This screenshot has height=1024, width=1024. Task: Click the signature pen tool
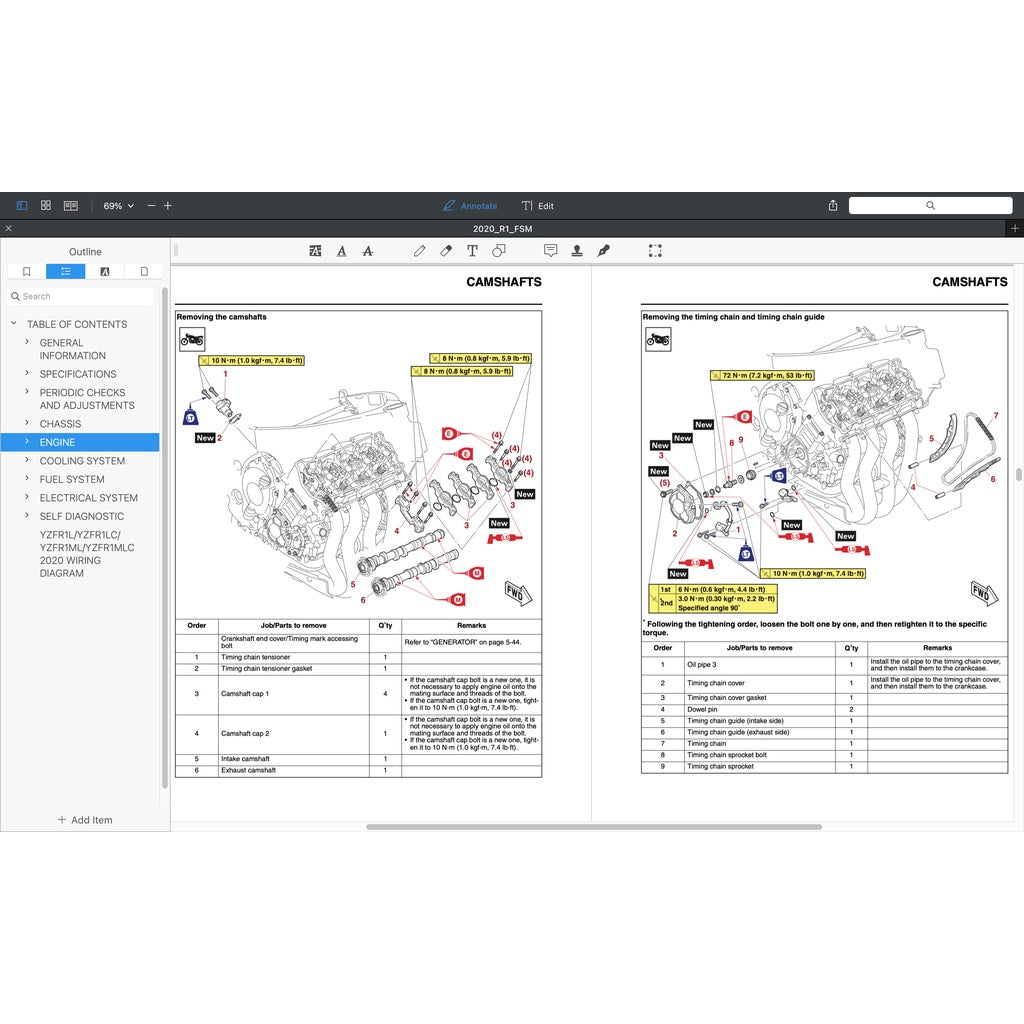point(603,251)
